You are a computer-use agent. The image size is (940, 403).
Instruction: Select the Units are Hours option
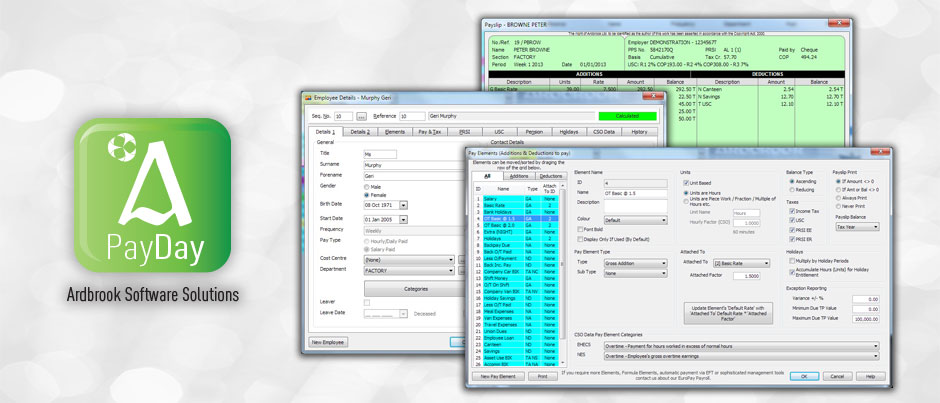click(686, 193)
